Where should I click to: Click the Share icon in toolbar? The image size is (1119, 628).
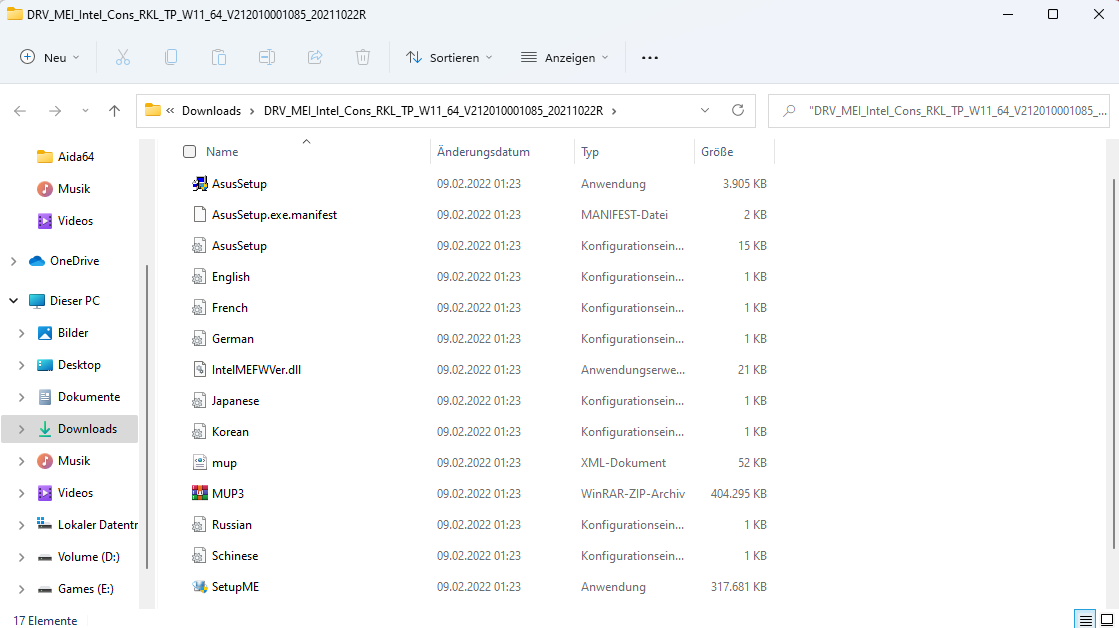(315, 58)
